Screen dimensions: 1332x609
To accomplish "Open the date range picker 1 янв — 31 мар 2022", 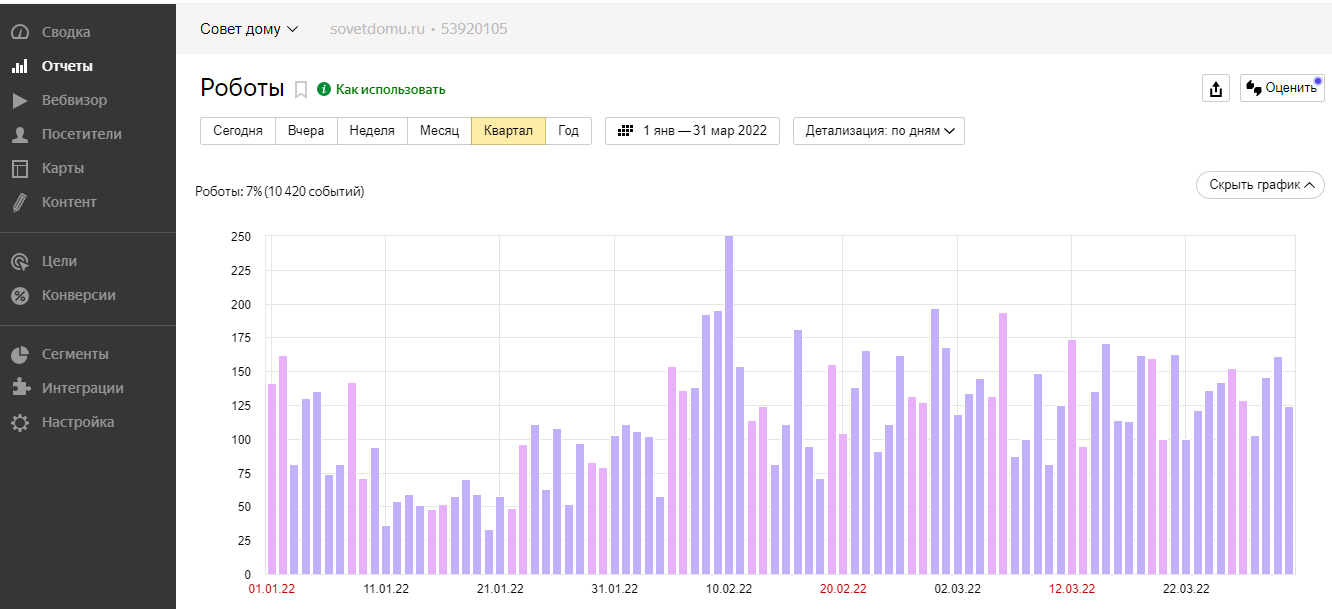I will (x=692, y=131).
